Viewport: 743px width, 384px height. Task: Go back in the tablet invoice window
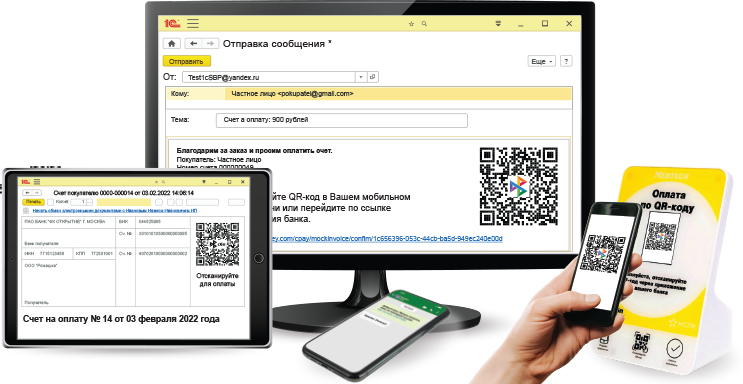coord(27,193)
